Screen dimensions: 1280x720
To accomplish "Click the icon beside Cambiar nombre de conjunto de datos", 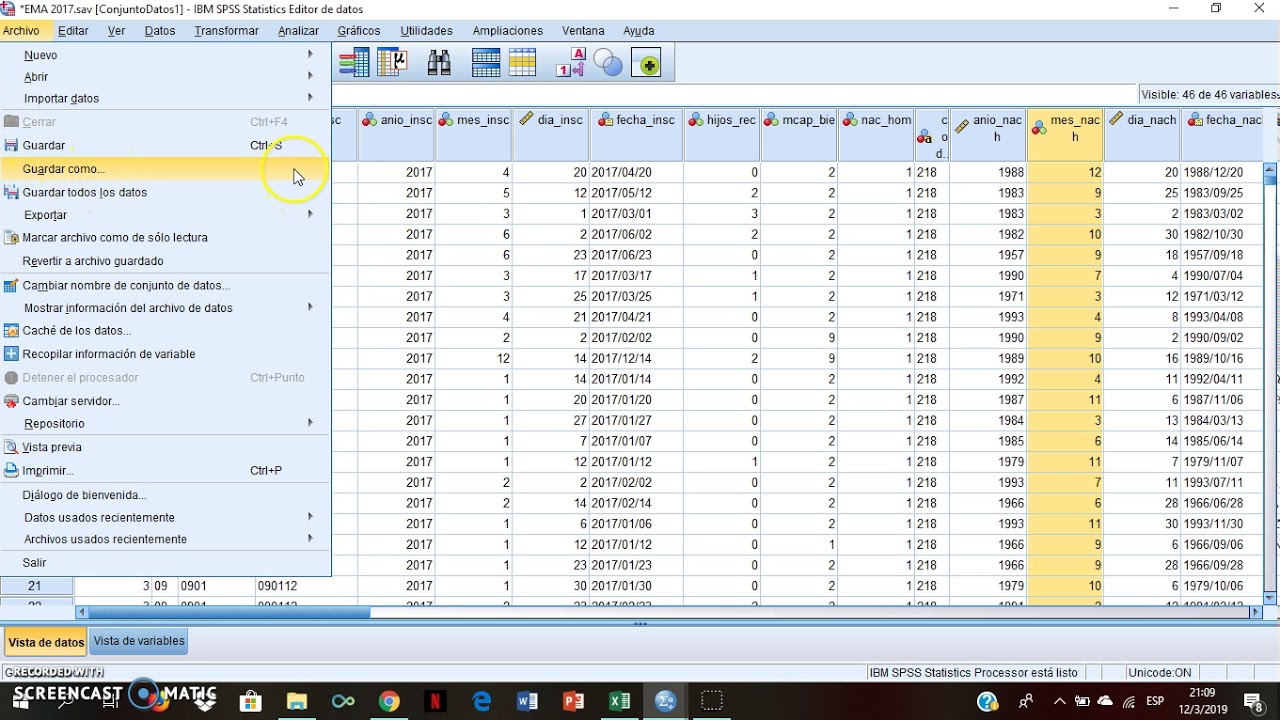I will 12,285.
